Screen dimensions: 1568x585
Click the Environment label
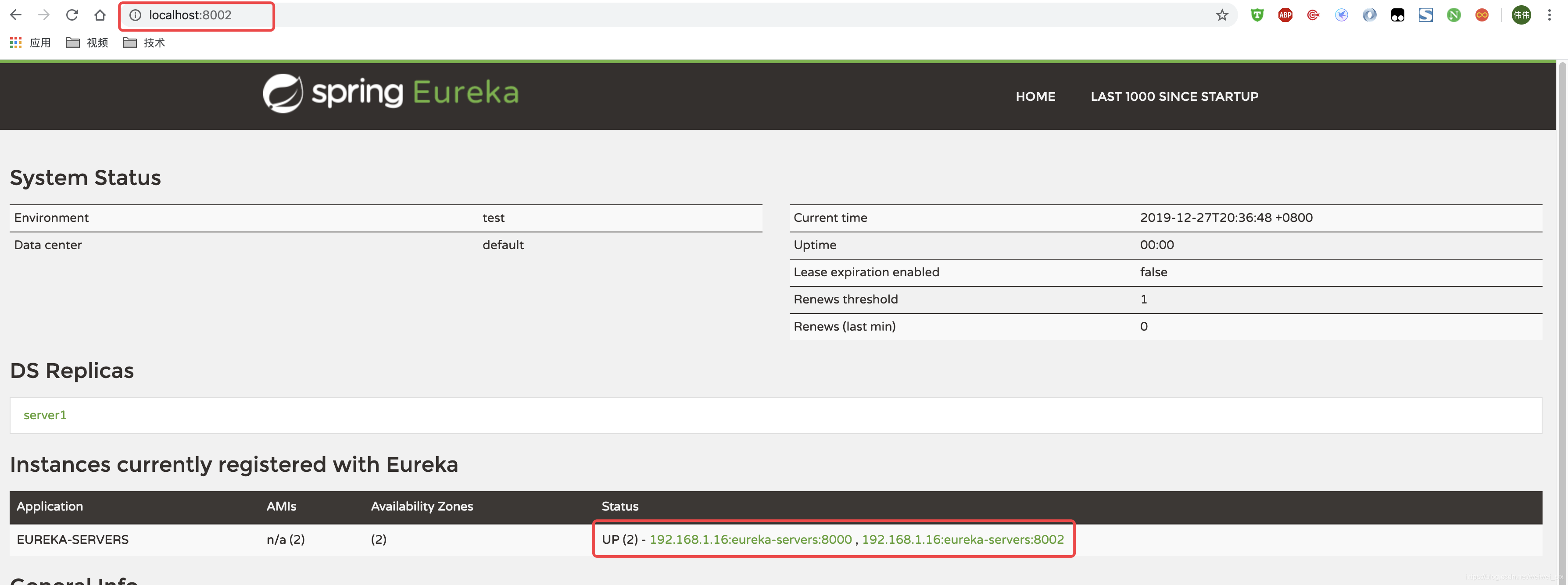coord(51,218)
